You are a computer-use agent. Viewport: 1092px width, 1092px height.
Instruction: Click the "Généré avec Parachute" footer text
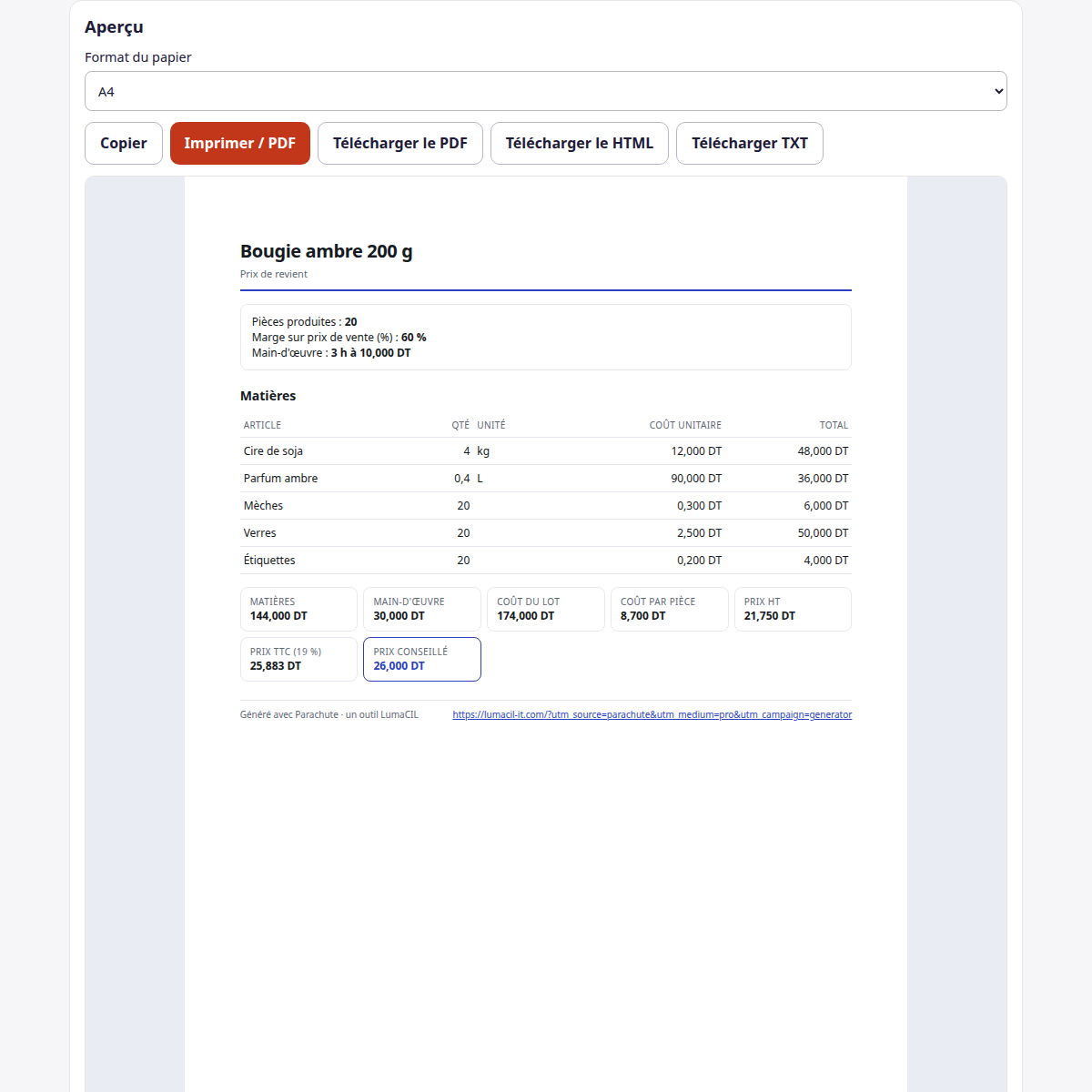[329, 714]
